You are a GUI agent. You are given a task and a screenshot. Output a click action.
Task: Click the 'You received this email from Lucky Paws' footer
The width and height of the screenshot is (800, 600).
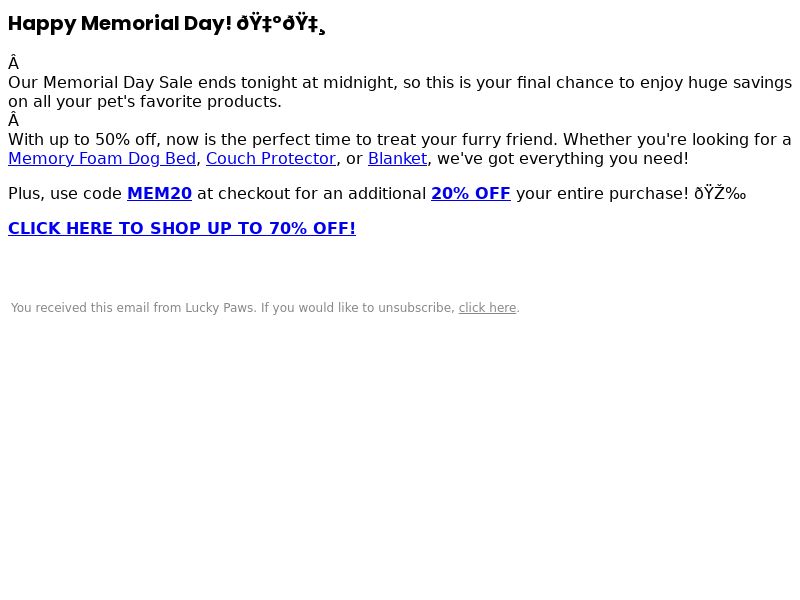(132, 308)
